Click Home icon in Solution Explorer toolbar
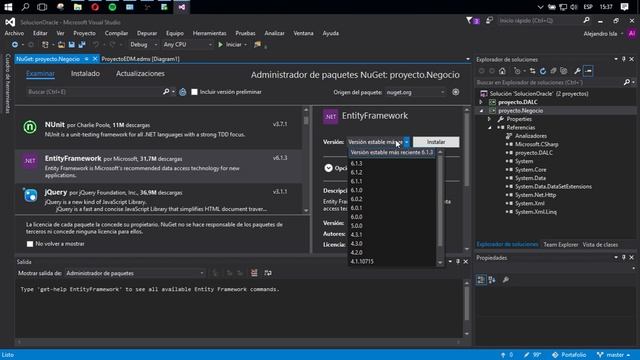 (x=502, y=71)
